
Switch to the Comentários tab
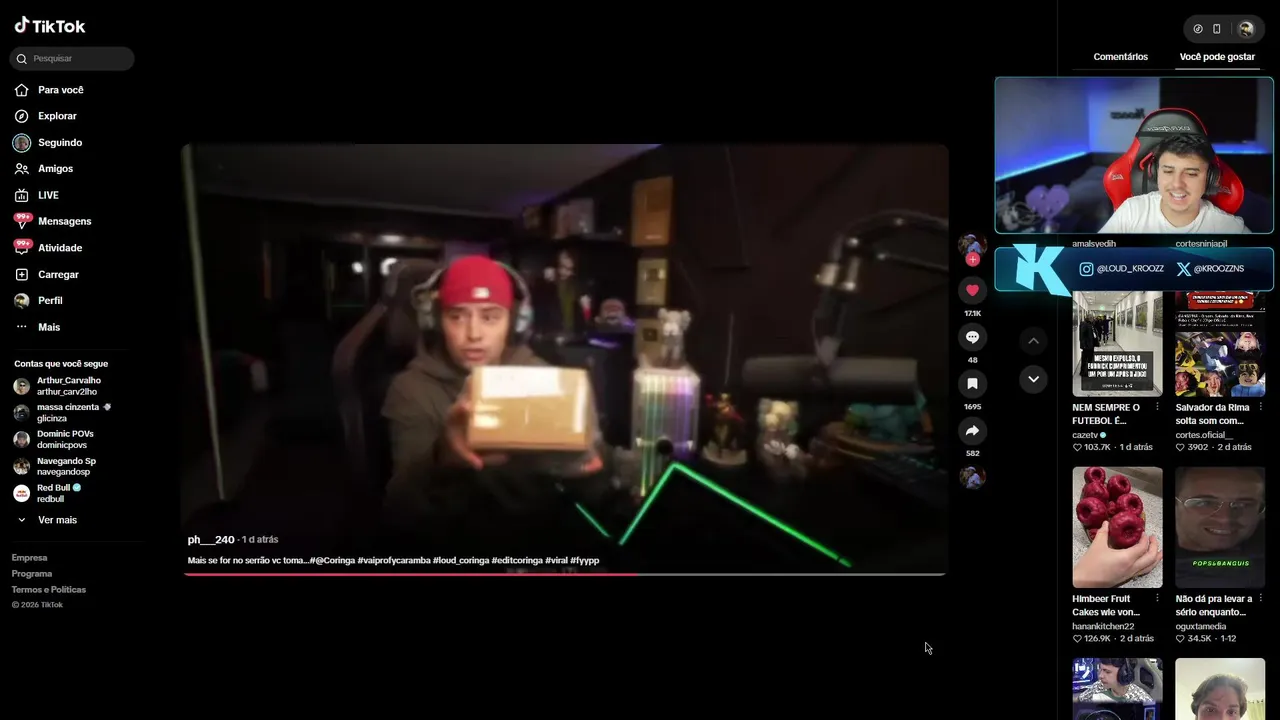(1120, 57)
